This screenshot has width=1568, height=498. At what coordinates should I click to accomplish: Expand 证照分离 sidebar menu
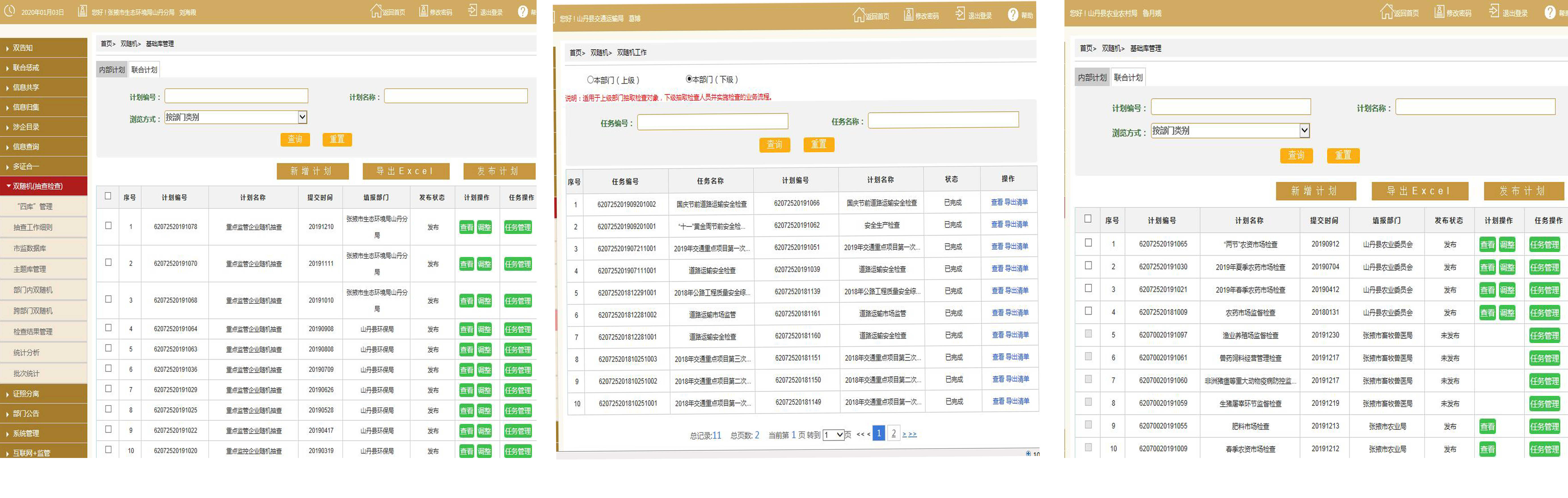(x=44, y=394)
